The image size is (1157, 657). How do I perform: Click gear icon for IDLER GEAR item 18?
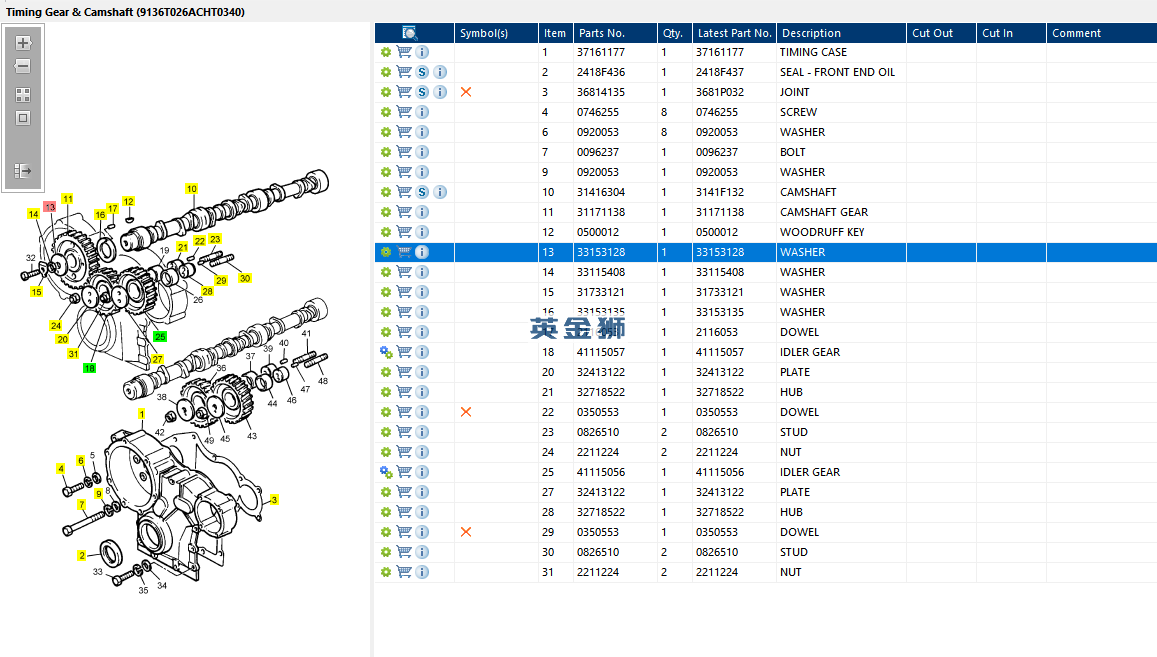click(386, 352)
